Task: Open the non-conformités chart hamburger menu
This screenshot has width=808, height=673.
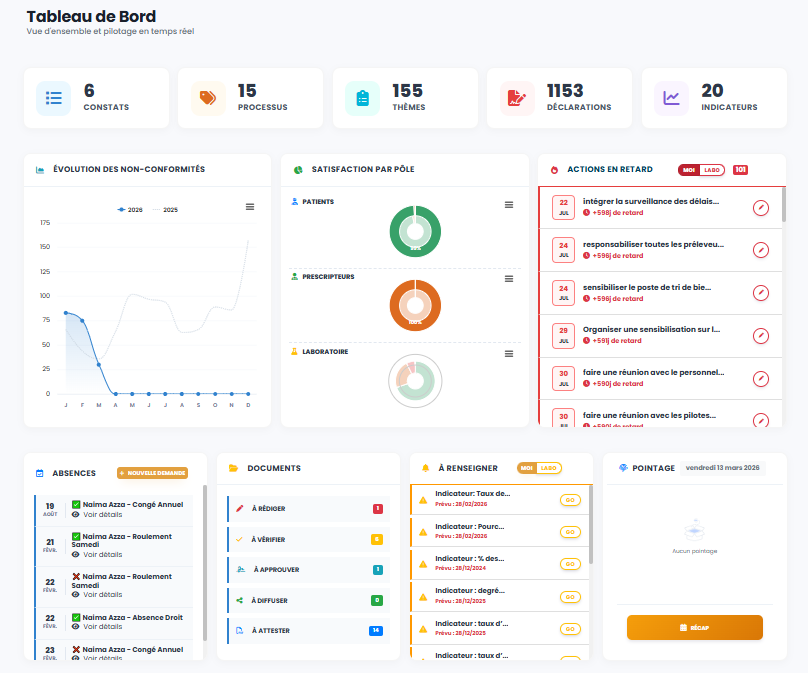Action: [250, 207]
